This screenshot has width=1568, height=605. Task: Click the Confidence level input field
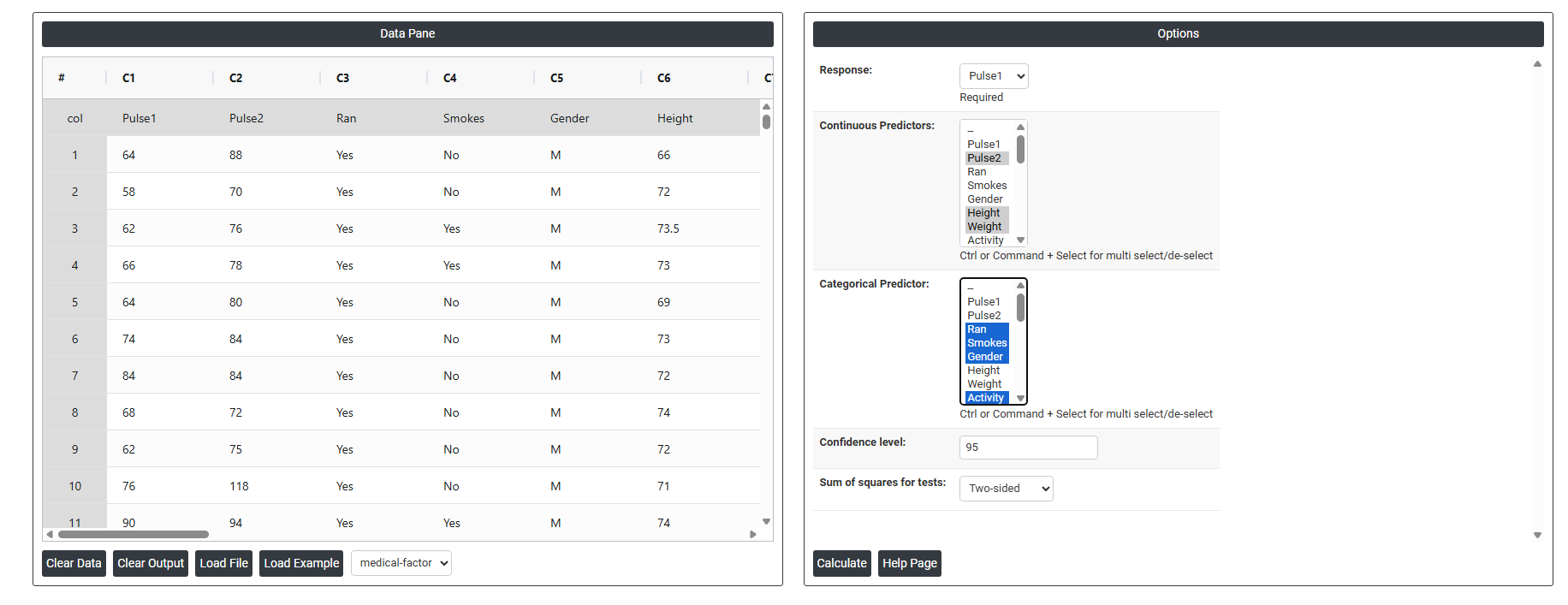pos(1028,448)
